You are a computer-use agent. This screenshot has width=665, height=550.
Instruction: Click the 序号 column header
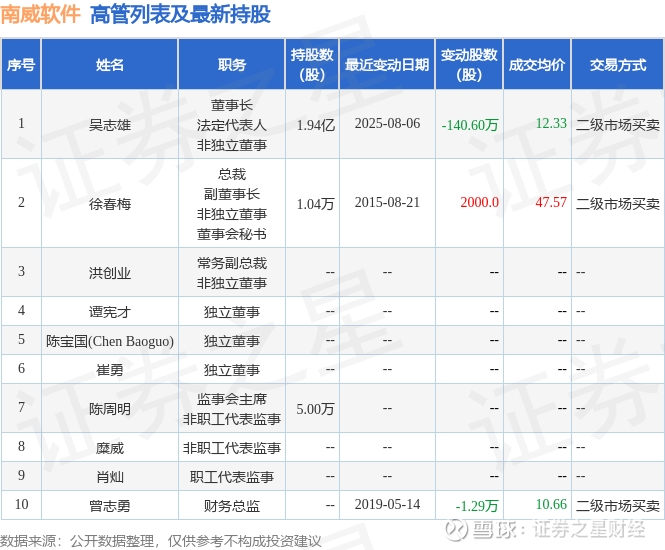coord(21,65)
